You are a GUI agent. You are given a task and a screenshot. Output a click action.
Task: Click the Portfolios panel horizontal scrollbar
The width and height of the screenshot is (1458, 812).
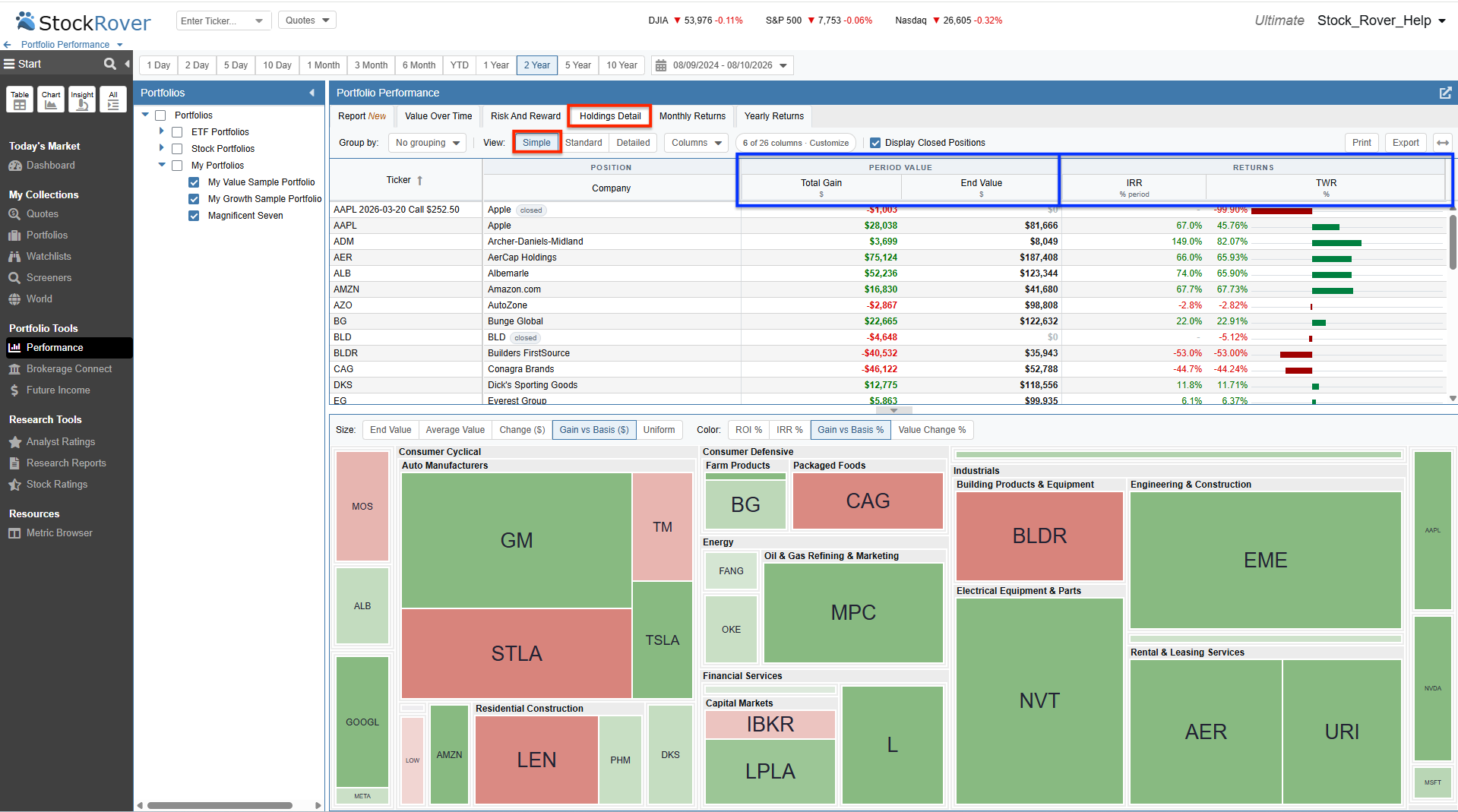(x=220, y=805)
